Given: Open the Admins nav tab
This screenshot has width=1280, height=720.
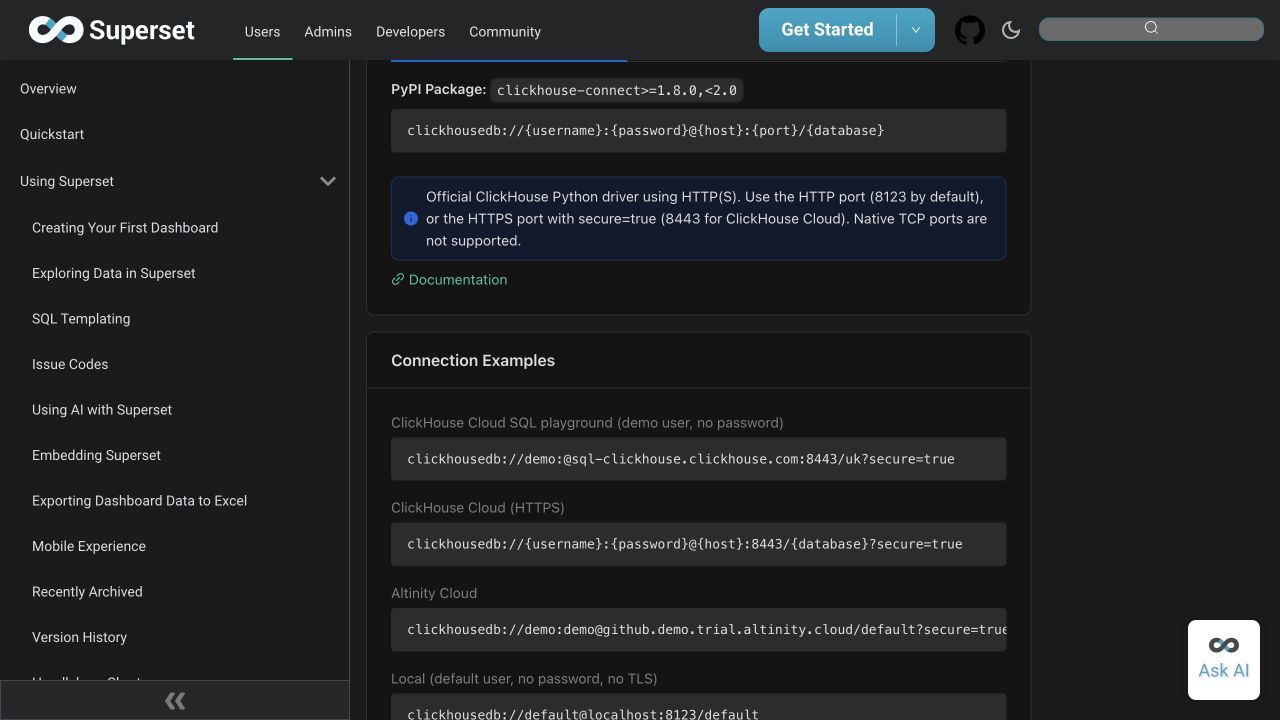Looking at the screenshot, I should 328,31.
